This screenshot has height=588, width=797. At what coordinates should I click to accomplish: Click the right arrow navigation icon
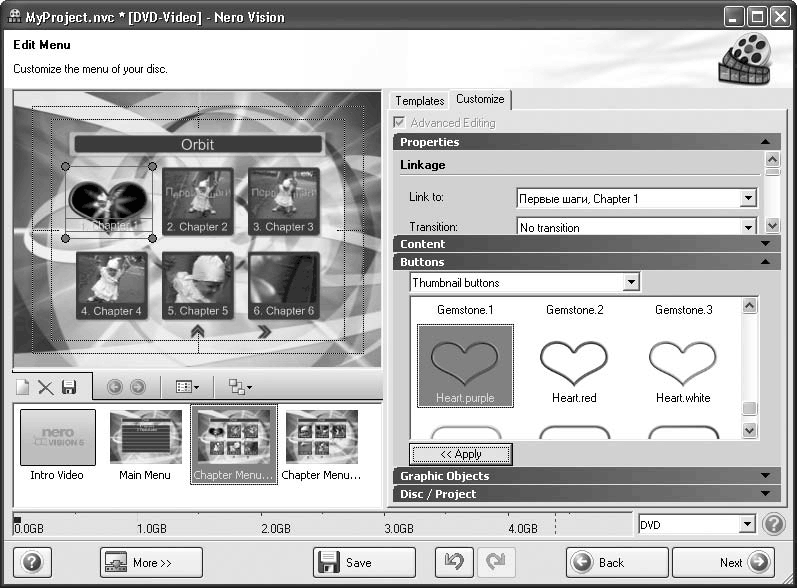pos(137,387)
